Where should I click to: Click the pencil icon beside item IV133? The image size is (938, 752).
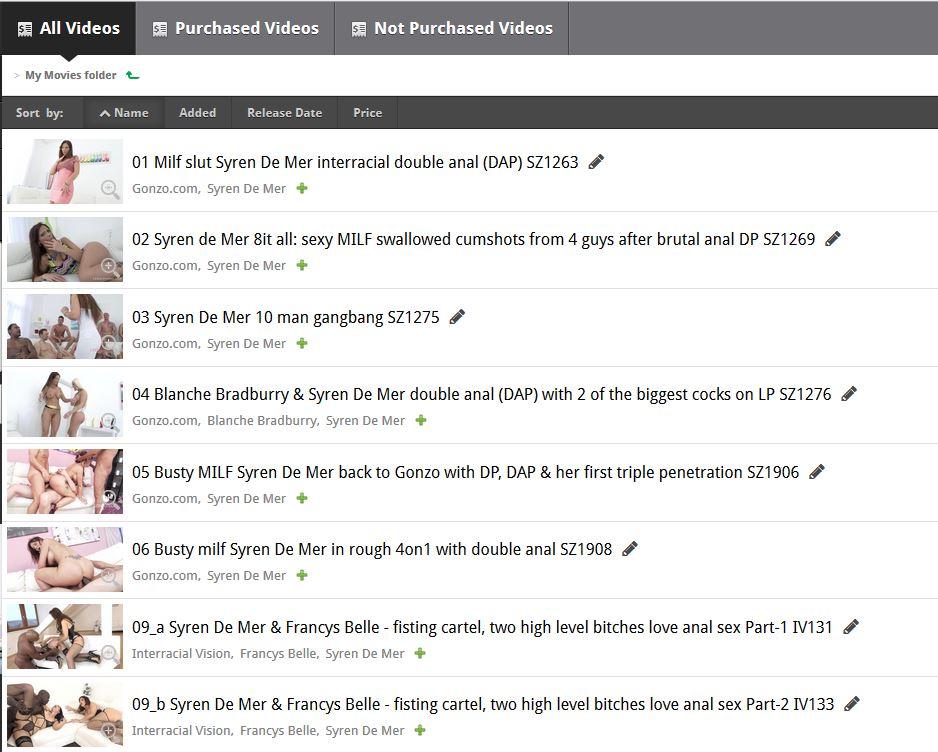(x=852, y=704)
